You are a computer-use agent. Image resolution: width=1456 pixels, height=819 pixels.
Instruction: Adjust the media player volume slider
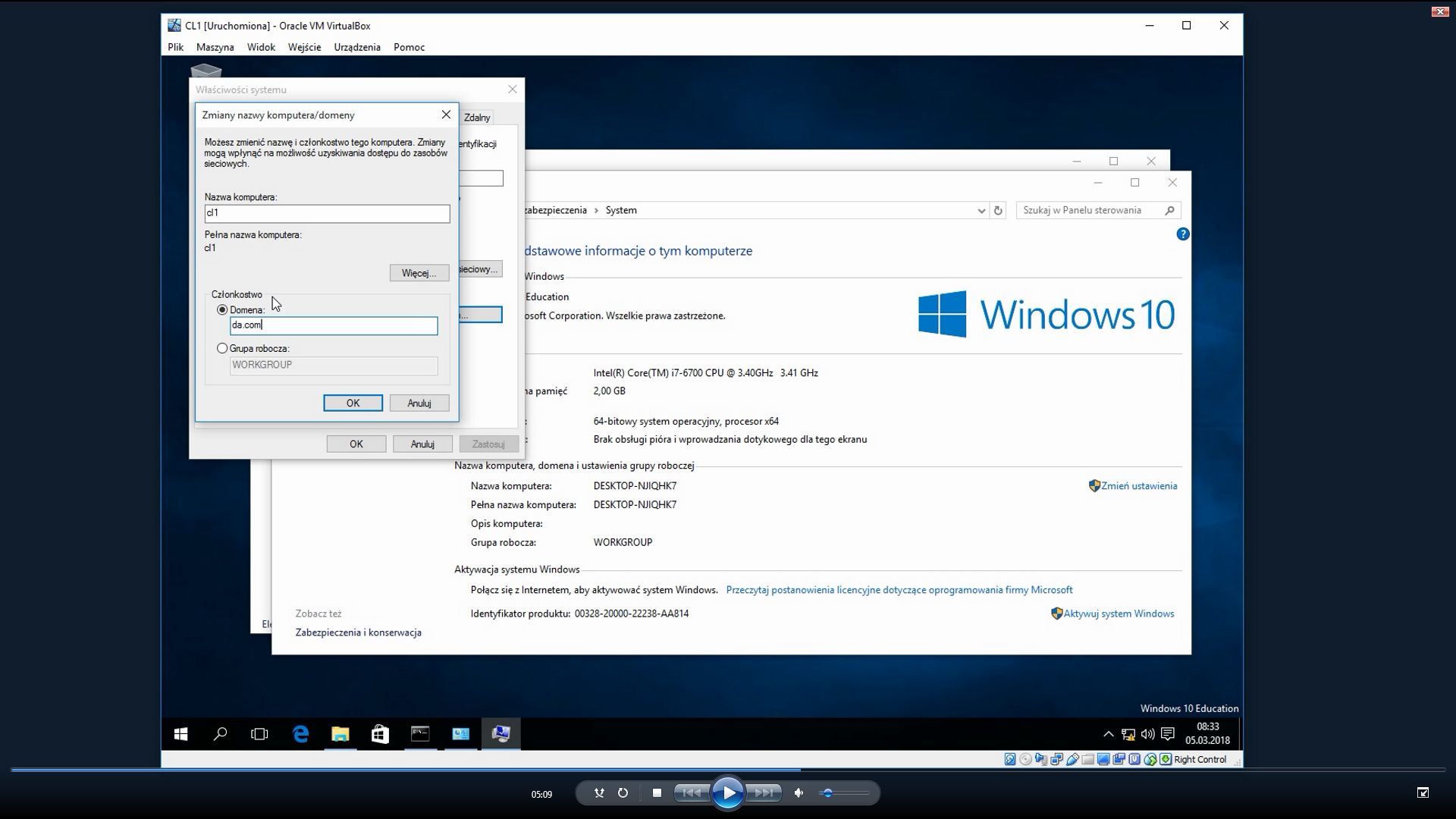845,793
